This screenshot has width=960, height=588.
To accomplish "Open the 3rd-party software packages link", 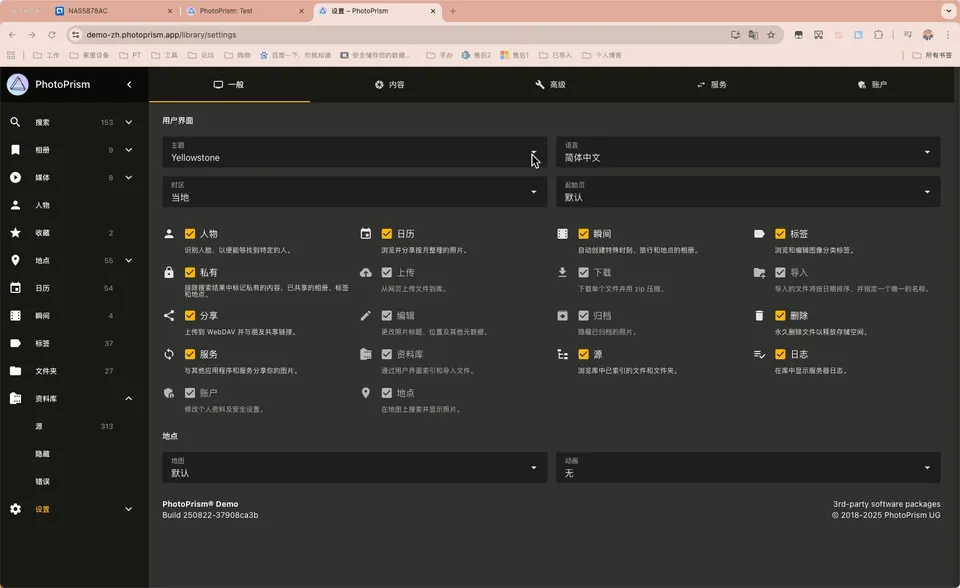I will (886, 504).
